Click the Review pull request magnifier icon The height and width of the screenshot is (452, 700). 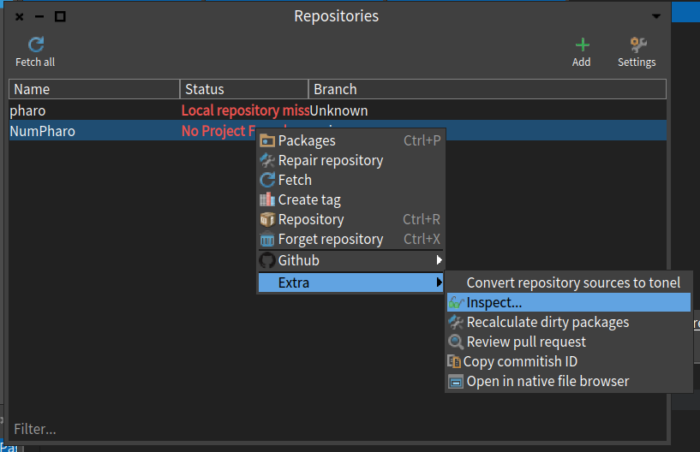456,342
